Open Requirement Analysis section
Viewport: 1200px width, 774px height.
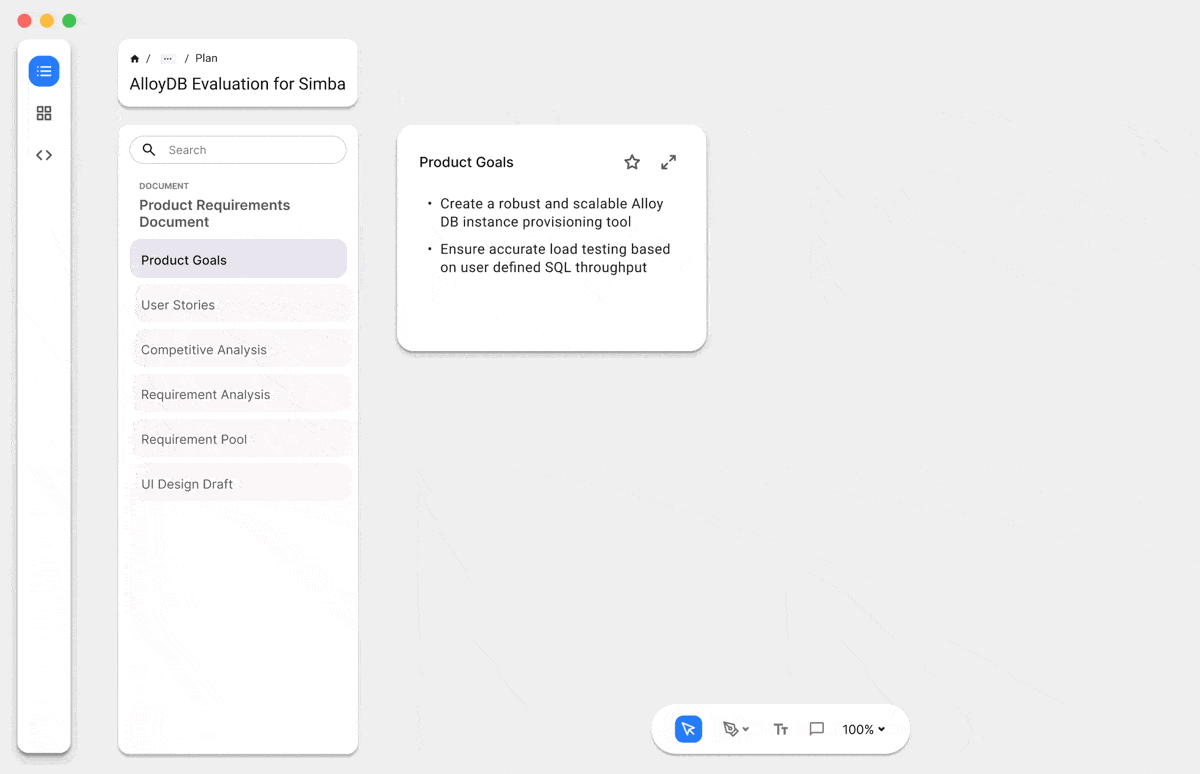coord(238,395)
